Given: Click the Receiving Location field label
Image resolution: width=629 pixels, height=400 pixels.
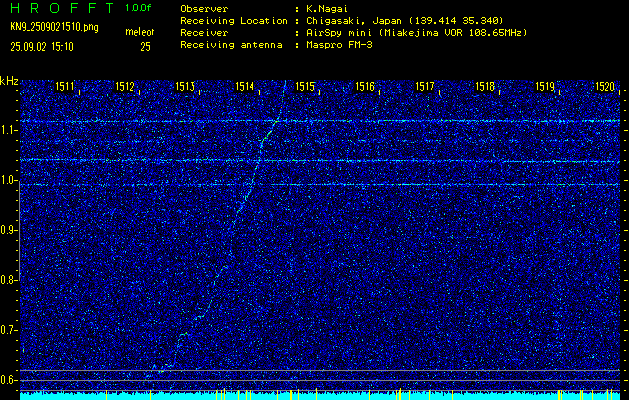Looking at the screenshot, I should tap(234, 21).
